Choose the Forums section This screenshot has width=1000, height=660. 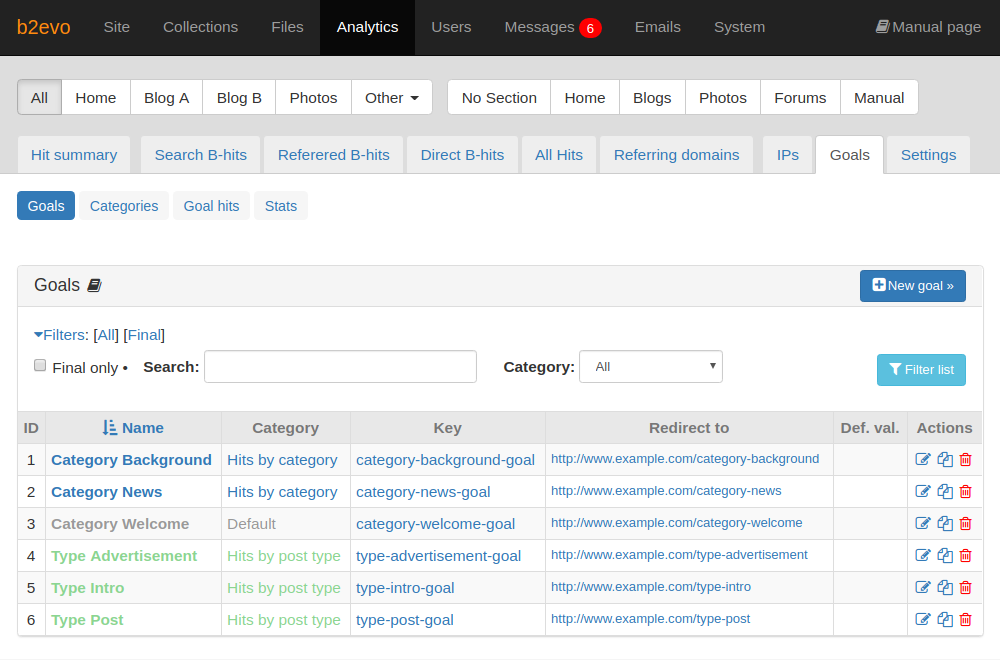tap(800, 98)
